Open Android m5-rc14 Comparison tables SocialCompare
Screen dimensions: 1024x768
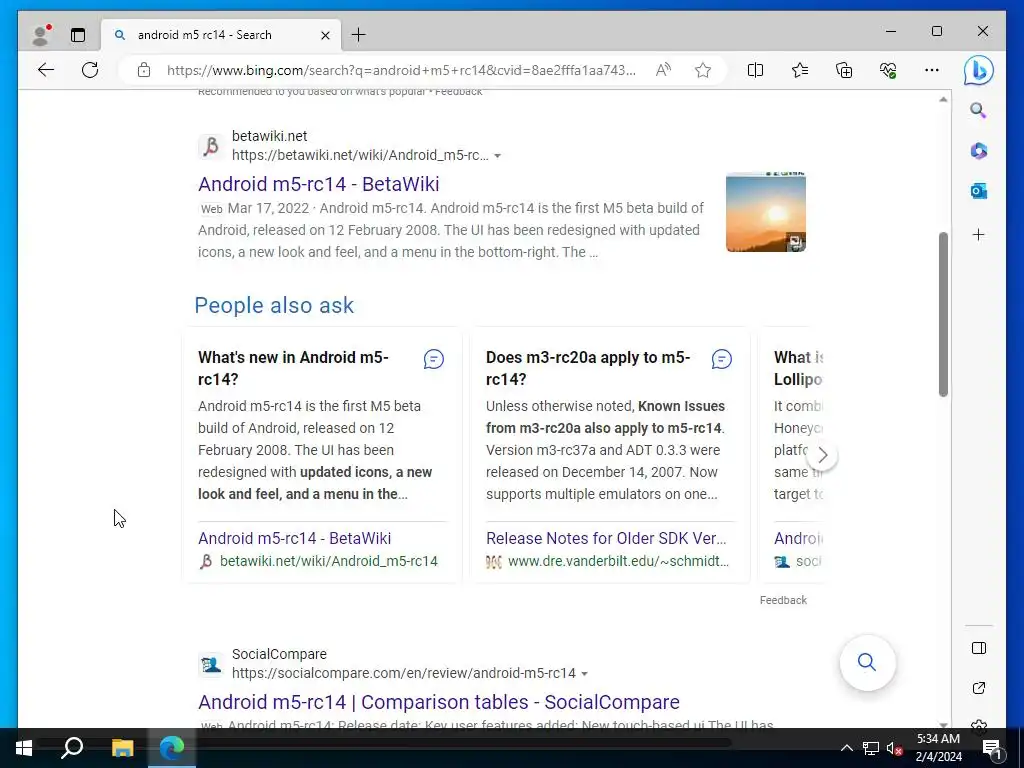pos(439,702)
